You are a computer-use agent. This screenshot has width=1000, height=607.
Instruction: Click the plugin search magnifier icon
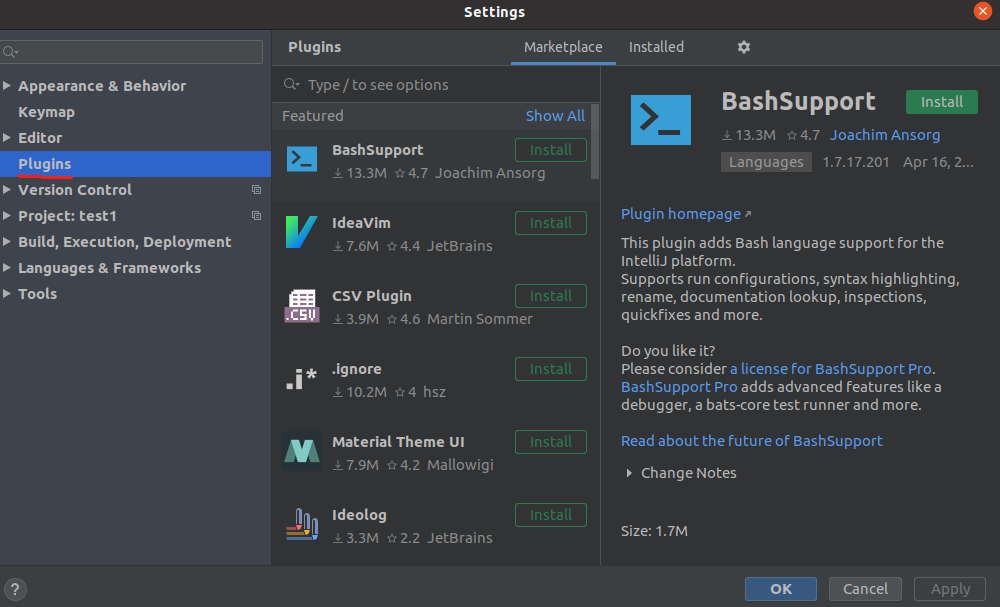(x=291, y=84)
